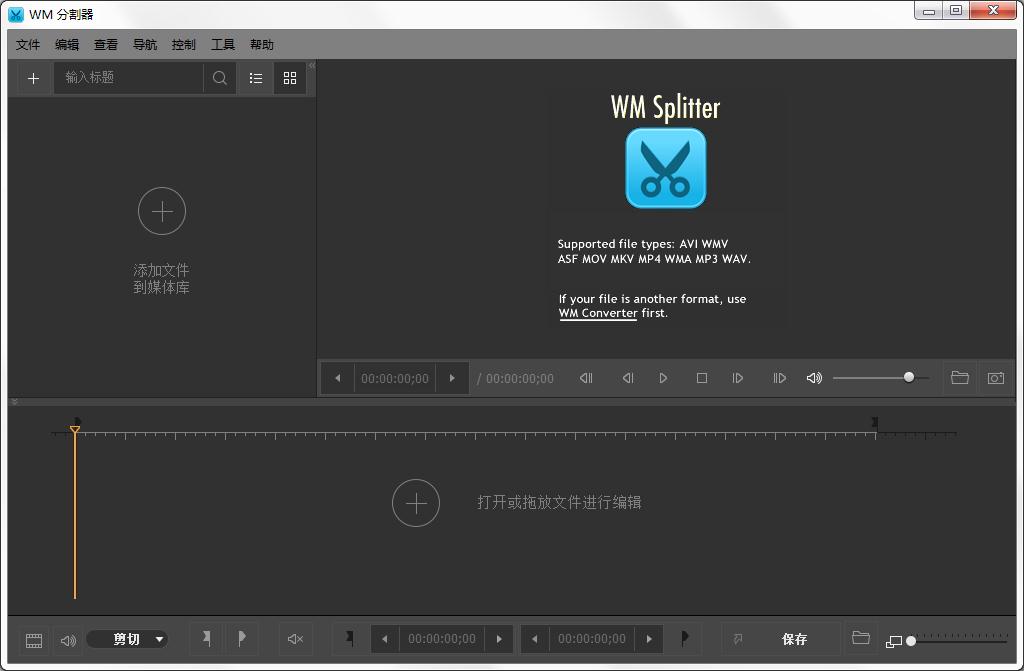This screenshot has width=1024, height=671.
Task: Click the plus icon in media library toolbar
Action: click(x=33, y=78)
